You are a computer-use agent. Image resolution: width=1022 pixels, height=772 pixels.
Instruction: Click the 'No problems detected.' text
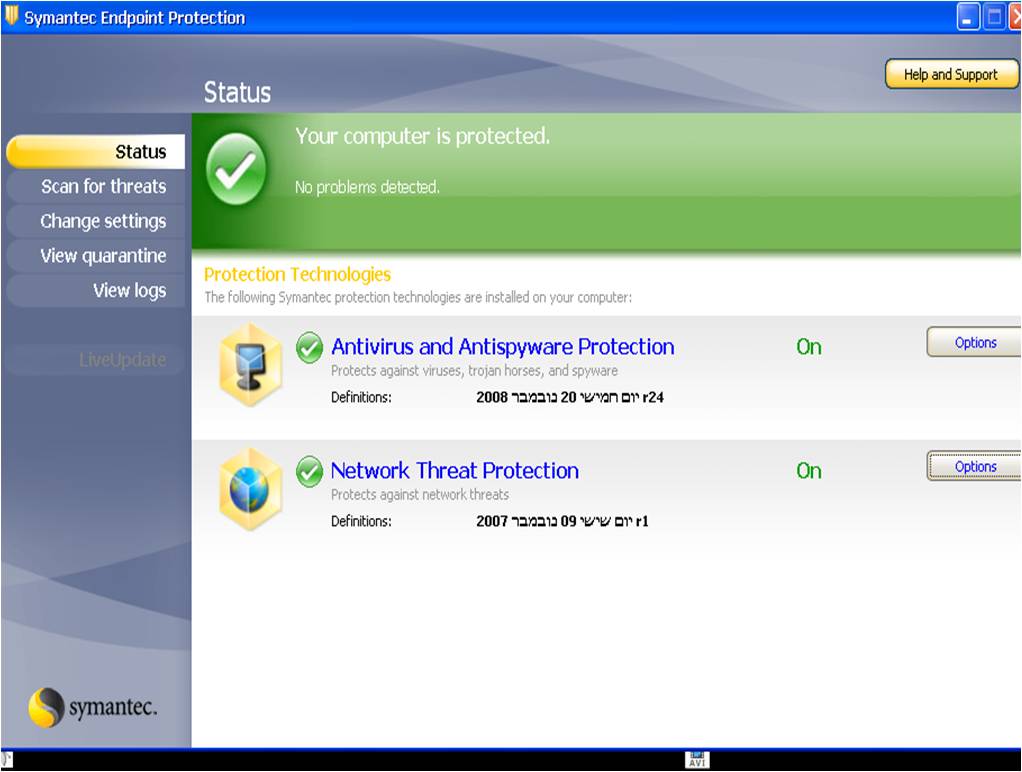pos(367,188)
